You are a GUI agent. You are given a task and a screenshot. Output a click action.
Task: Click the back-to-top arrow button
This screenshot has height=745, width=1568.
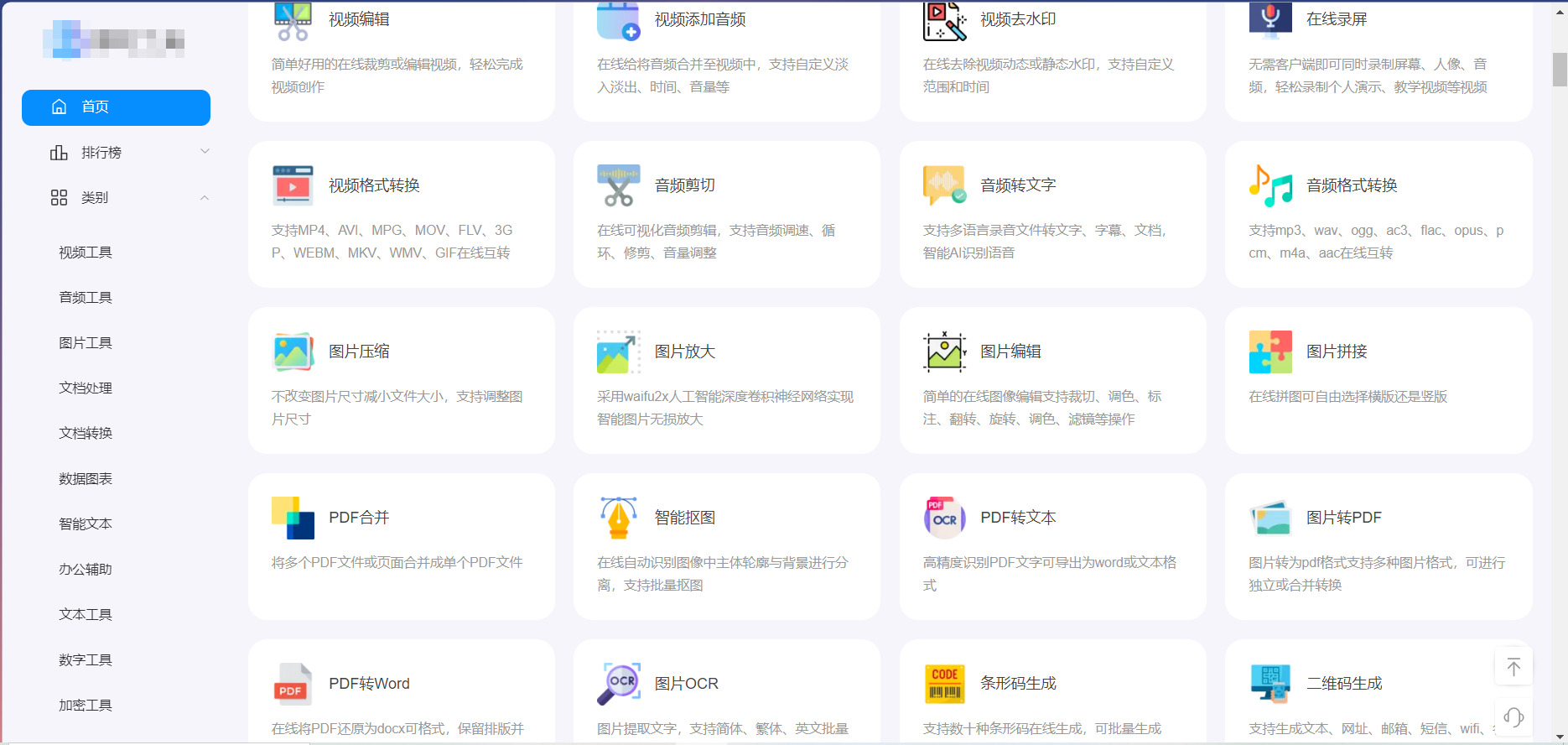1513,667
